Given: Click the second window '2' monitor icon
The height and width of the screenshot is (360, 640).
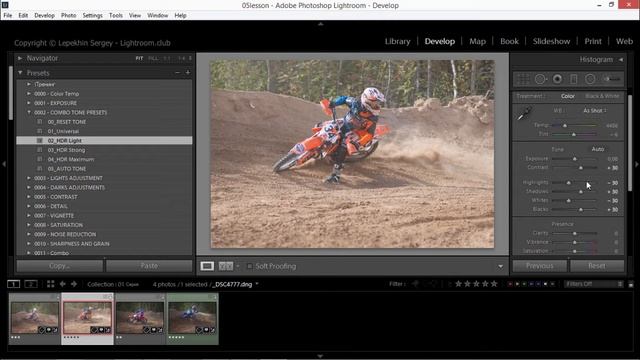Looking at the screenshot, I should 31,284.
